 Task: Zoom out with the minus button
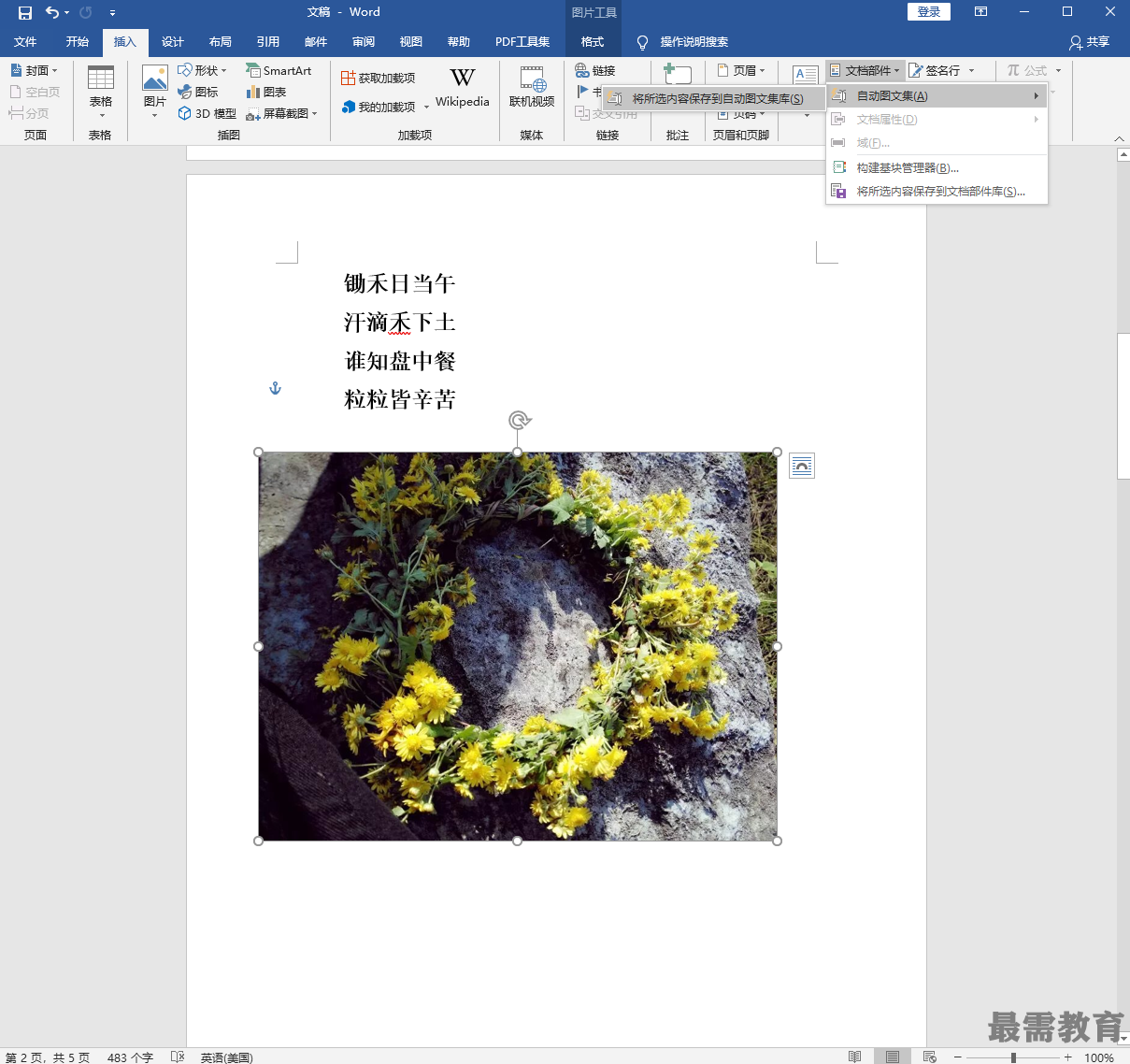[x=957, y=1057]
